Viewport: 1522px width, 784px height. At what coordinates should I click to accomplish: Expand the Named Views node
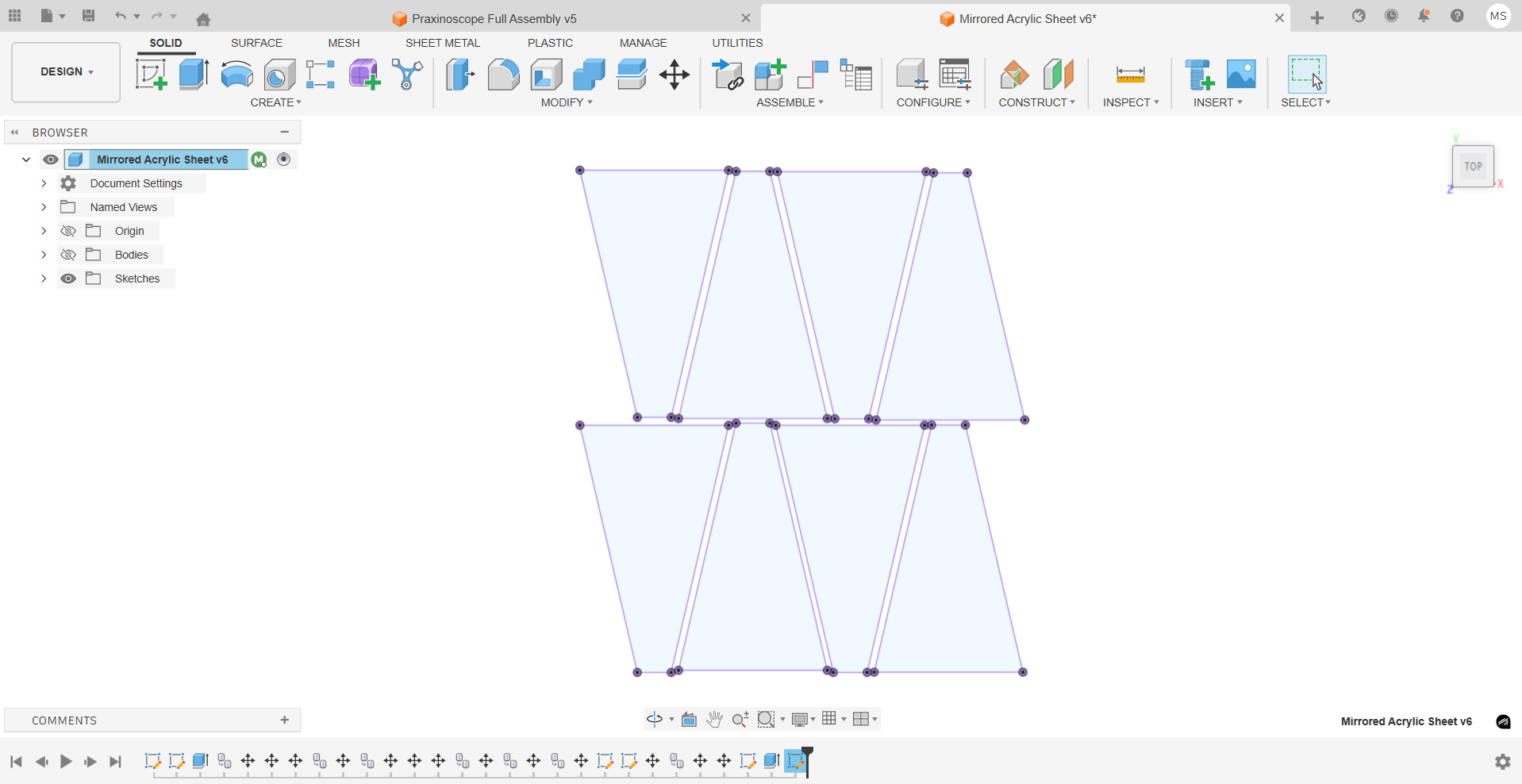44,207
